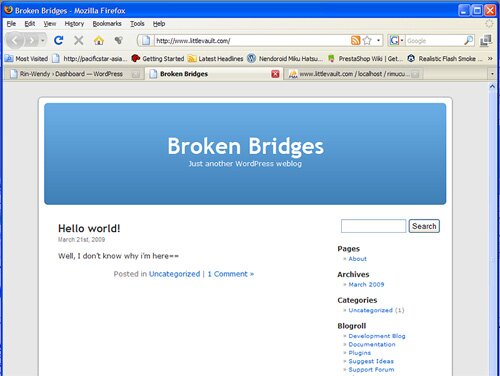
Task: Switch to the littlevault.com localhost tab
Action: coord(354,74)
